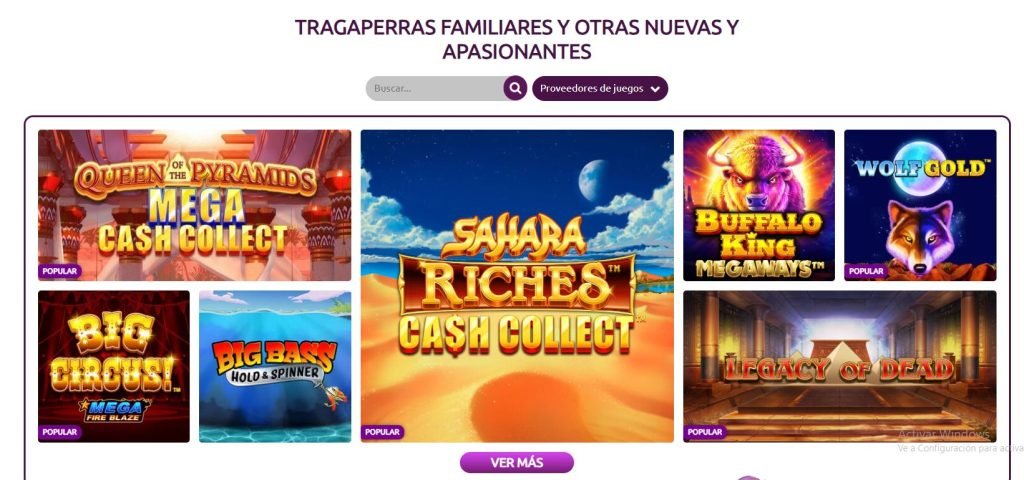This screenshot has width=1024, height=480.
Task: Focus the Buscar search field
Action: click(x=435, y=88)
